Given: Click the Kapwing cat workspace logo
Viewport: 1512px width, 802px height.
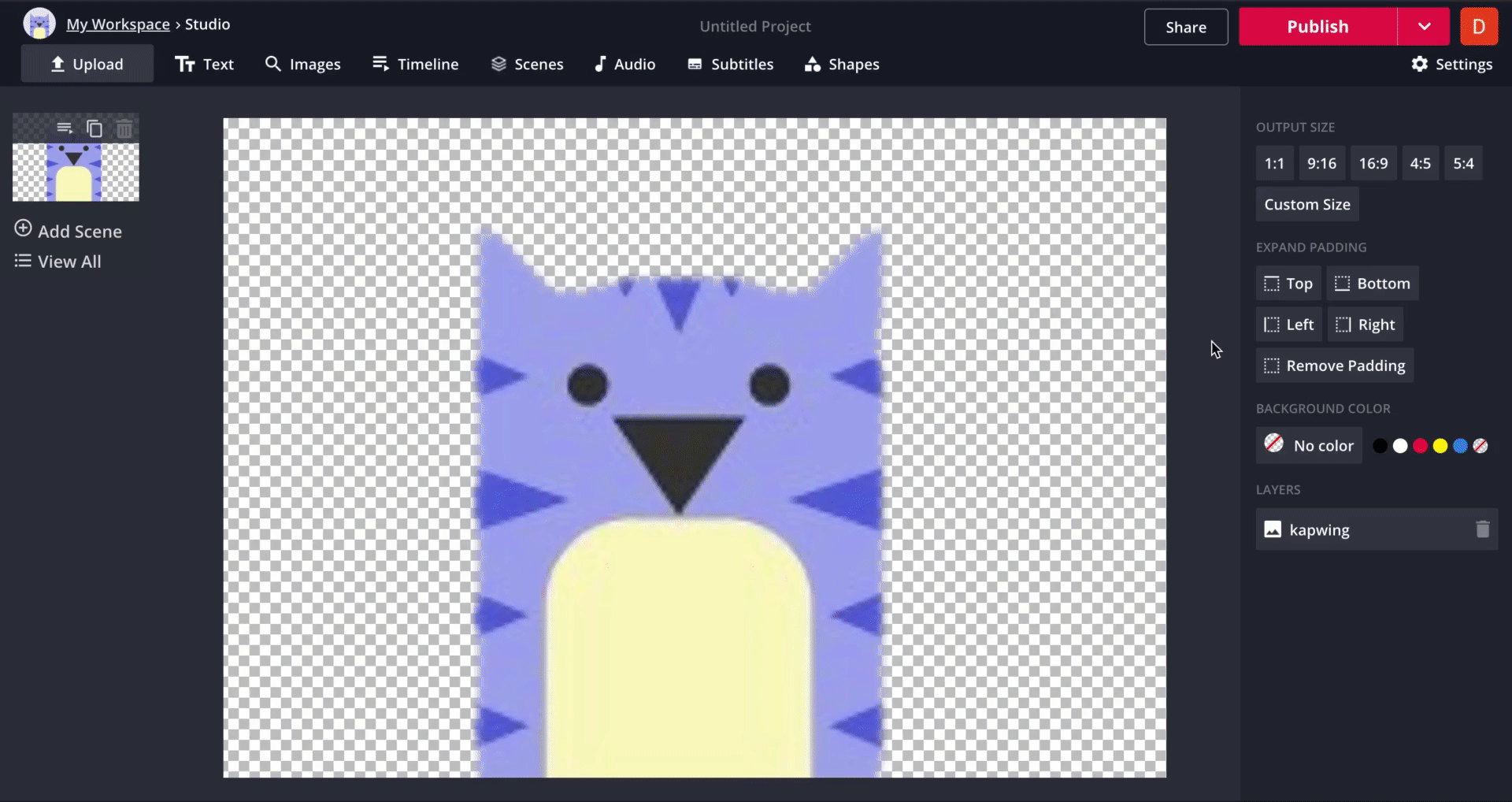Looking at the screenshot, I should coord(39,24).
